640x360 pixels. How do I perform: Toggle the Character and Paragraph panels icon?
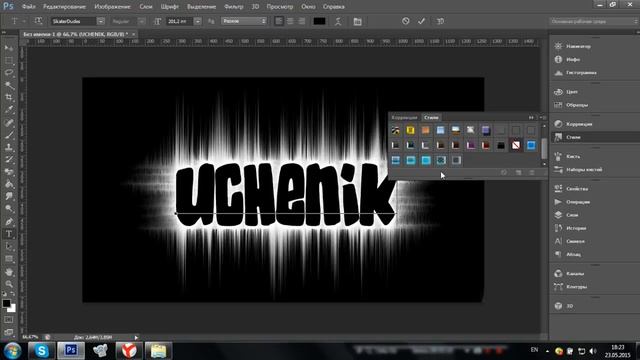coord(358,21)
